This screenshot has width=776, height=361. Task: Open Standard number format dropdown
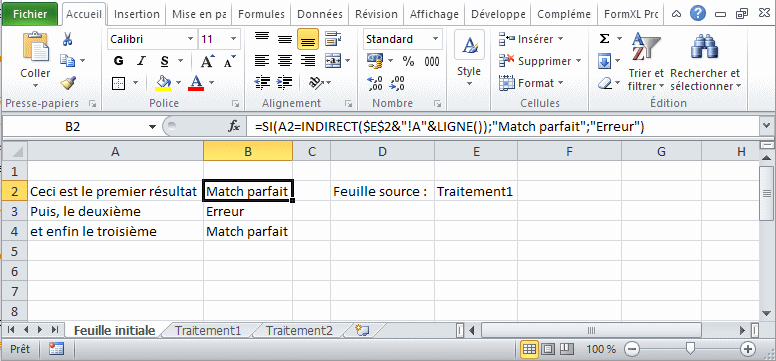coord(435,39)
